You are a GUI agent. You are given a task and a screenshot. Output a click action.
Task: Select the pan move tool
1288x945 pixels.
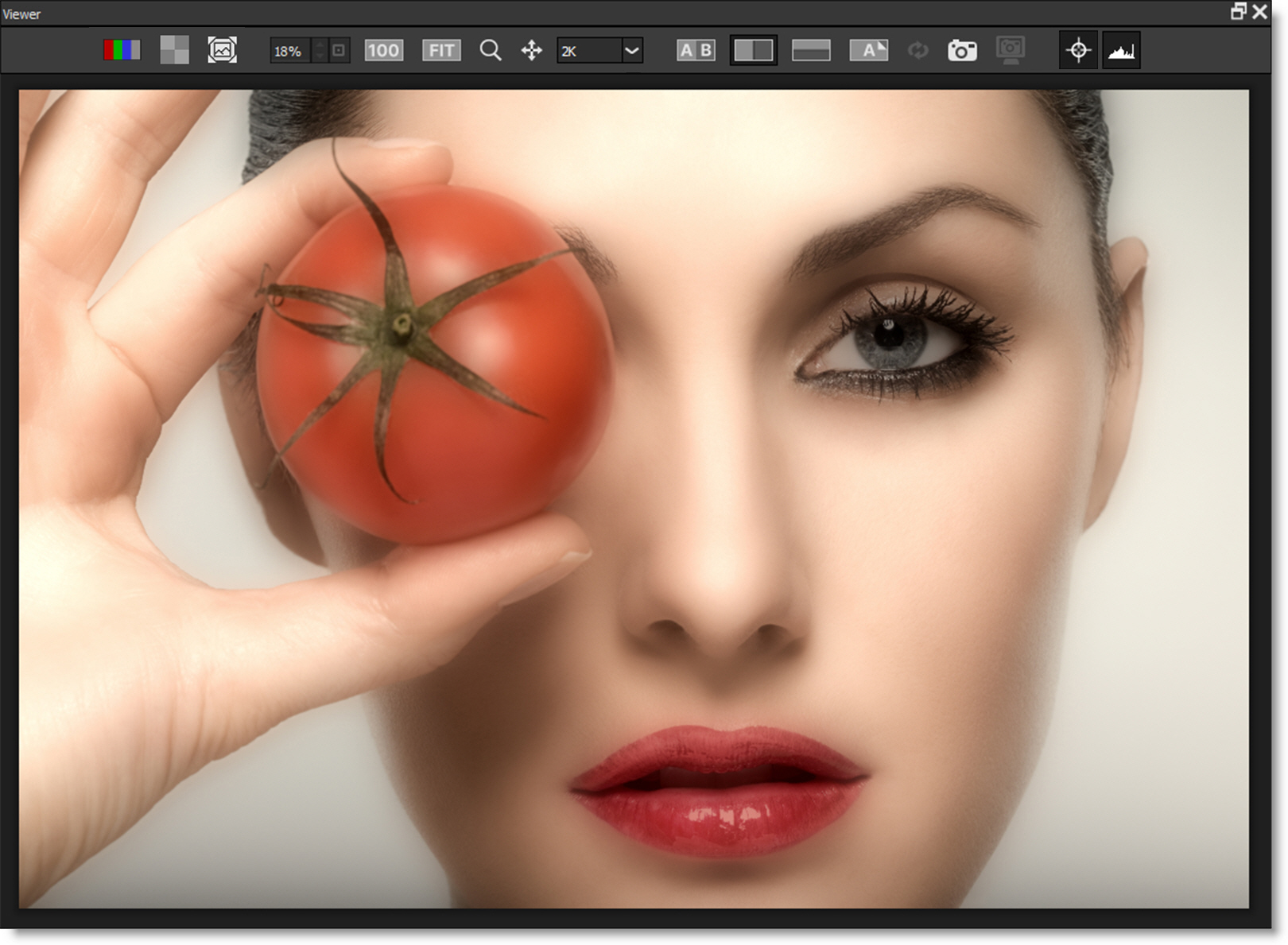tap(531, 51)
